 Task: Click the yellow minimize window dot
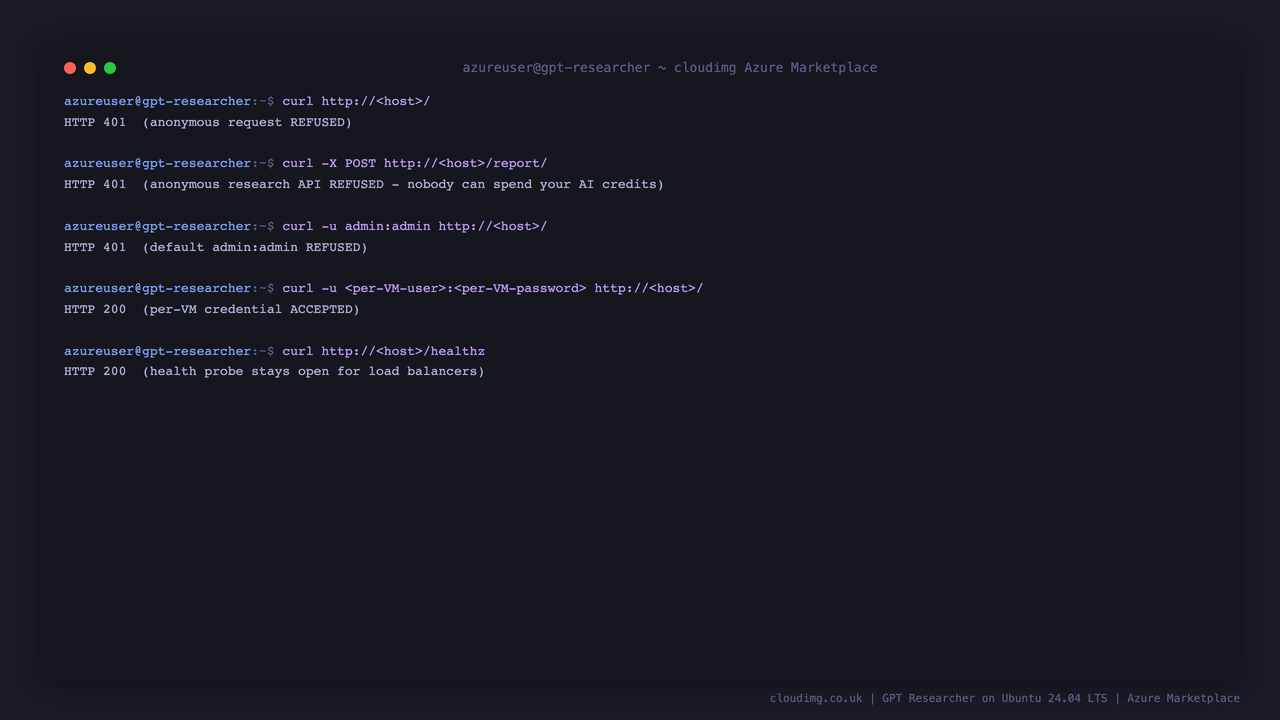[90, 68]
